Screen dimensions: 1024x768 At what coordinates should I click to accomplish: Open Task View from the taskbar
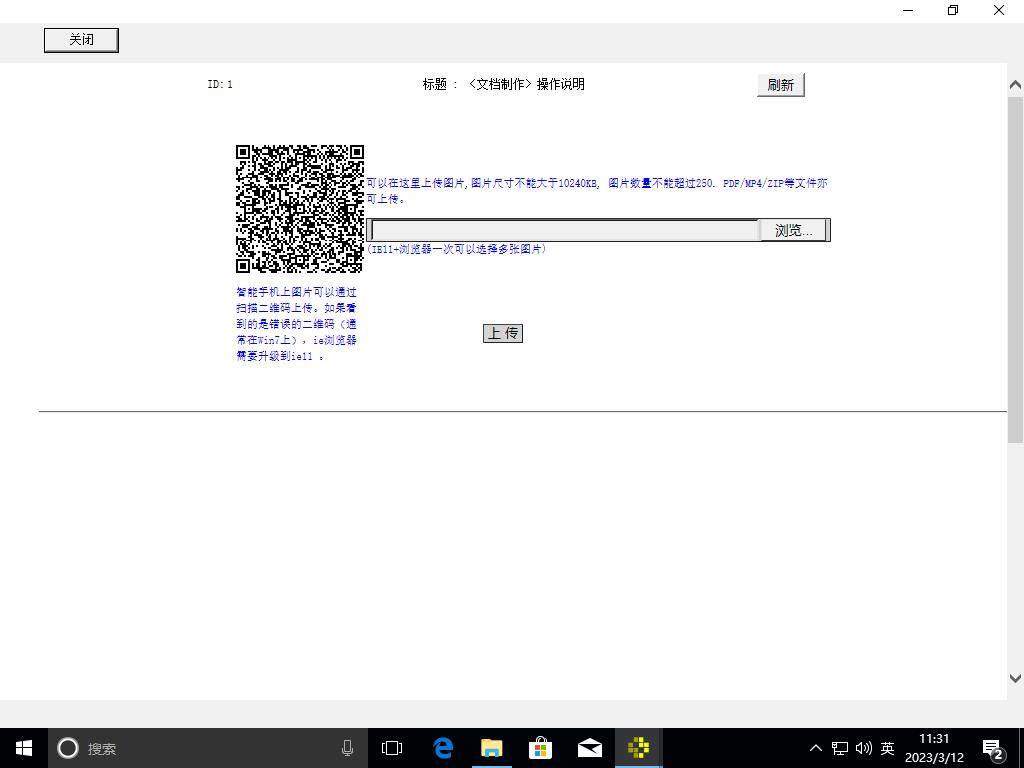click(x=392, y=748)
